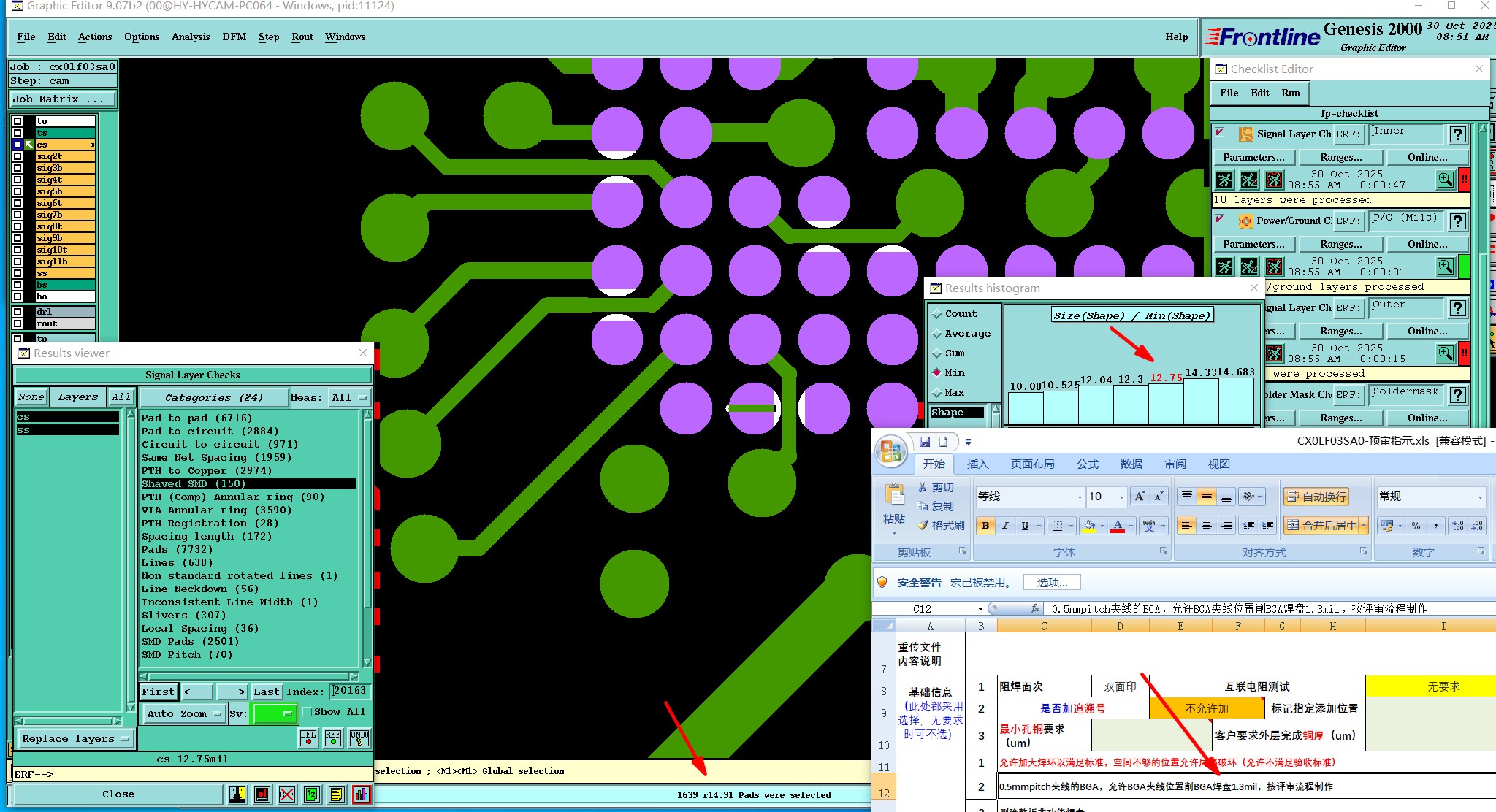Uncheck the Signal Layer Inner checklist item

pos(1219,133)
